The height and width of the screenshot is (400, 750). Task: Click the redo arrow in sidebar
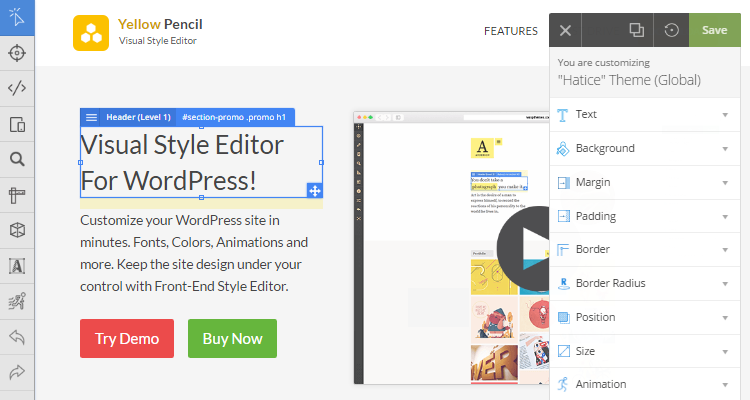click(x=17, y=372)
